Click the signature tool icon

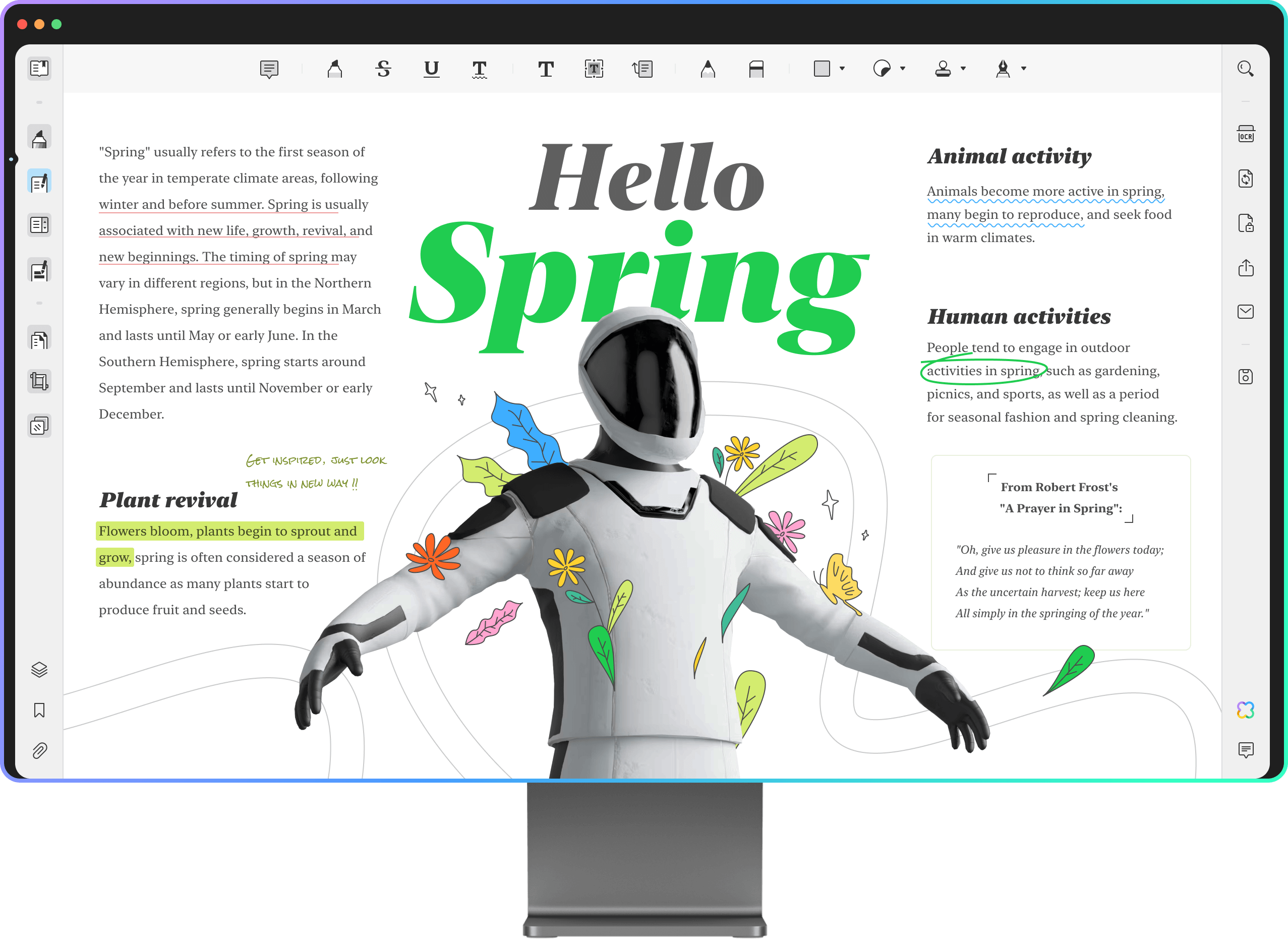tap(1003, 68)
